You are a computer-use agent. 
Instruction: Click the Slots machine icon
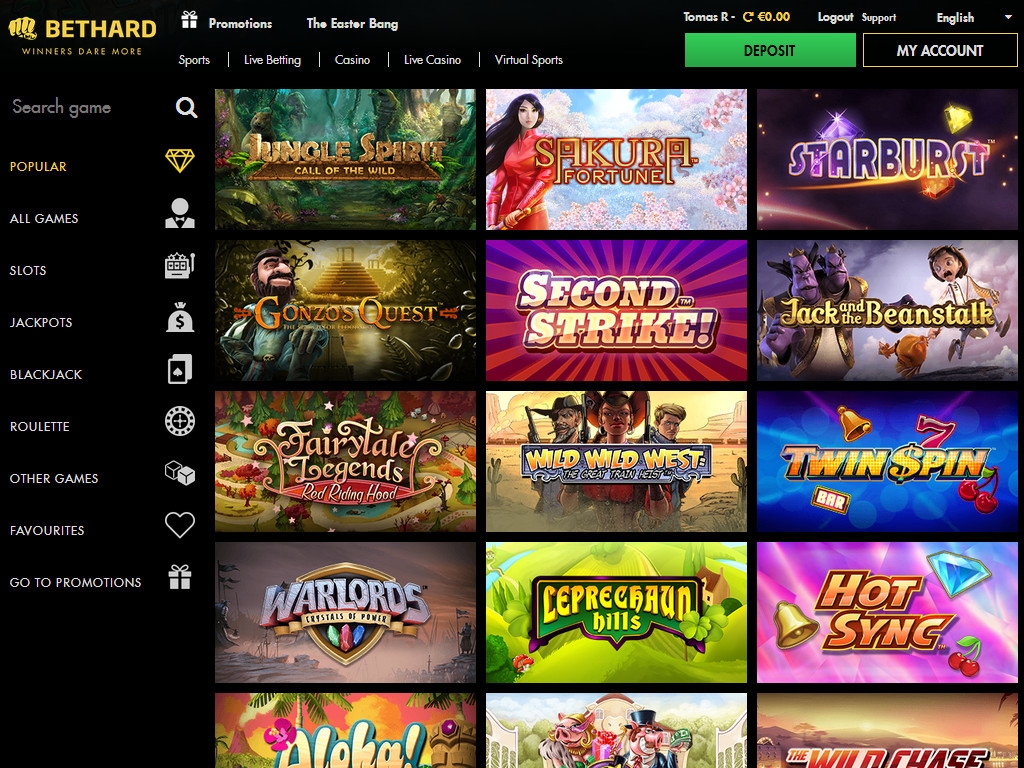click(x=180, y=266)
